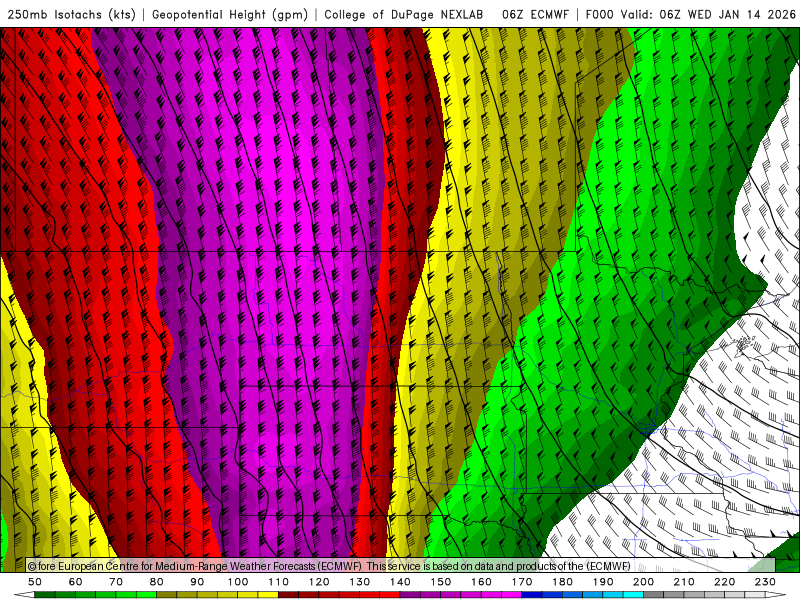
Task: Click the '220' value on the color scale
Action: [724, 582]
